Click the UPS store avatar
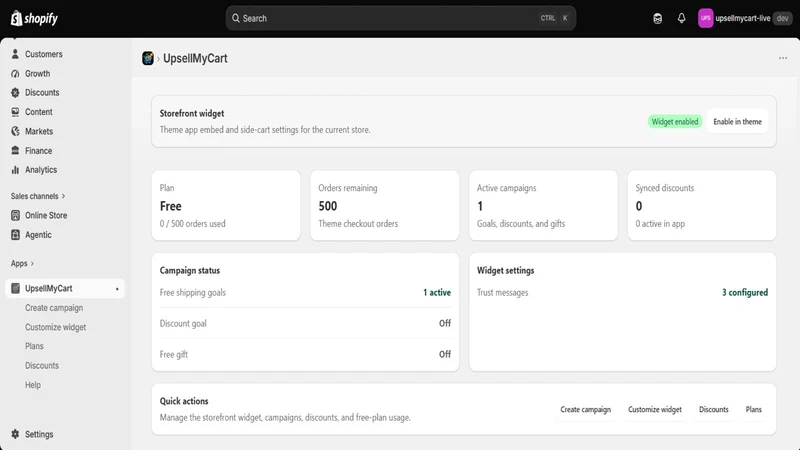The image size is (800, 450). (706, 18)
